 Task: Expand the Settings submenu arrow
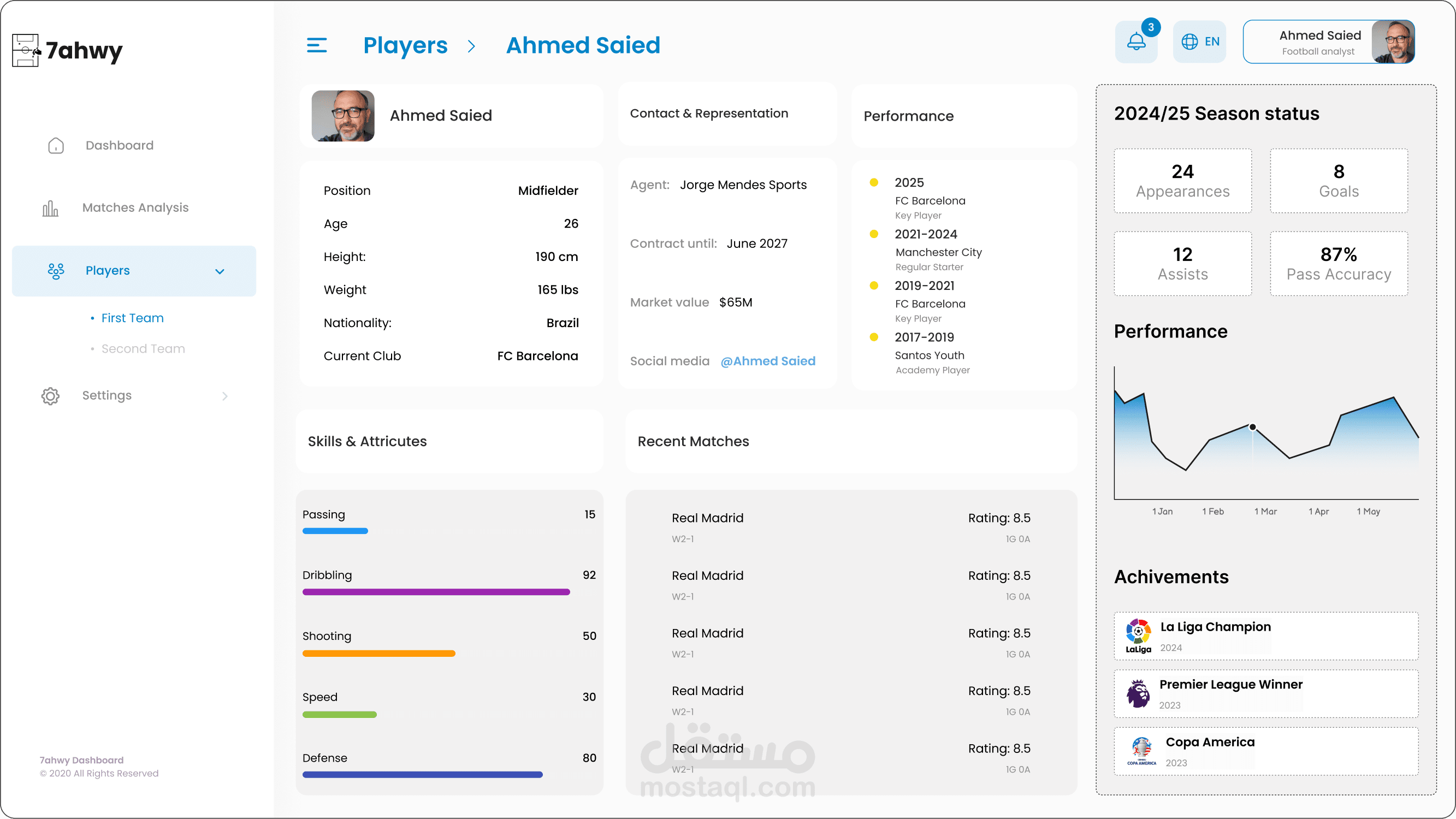(225, 396)
